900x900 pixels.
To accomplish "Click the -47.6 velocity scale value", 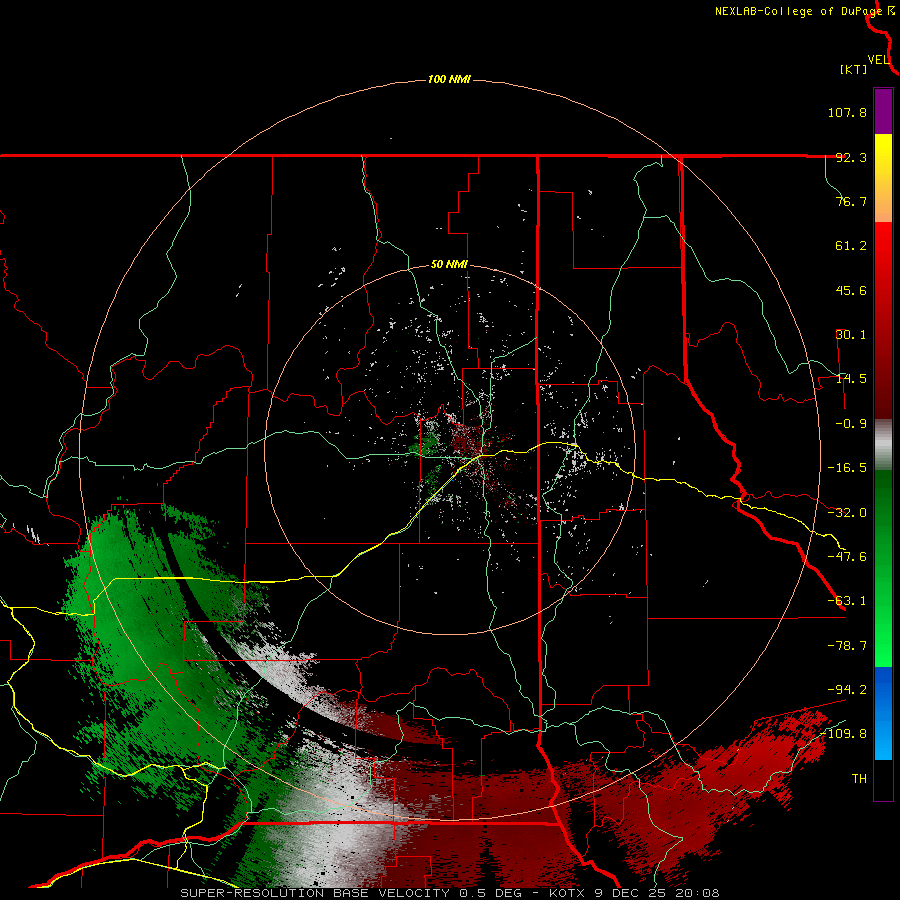I will (x=847, y=557).
